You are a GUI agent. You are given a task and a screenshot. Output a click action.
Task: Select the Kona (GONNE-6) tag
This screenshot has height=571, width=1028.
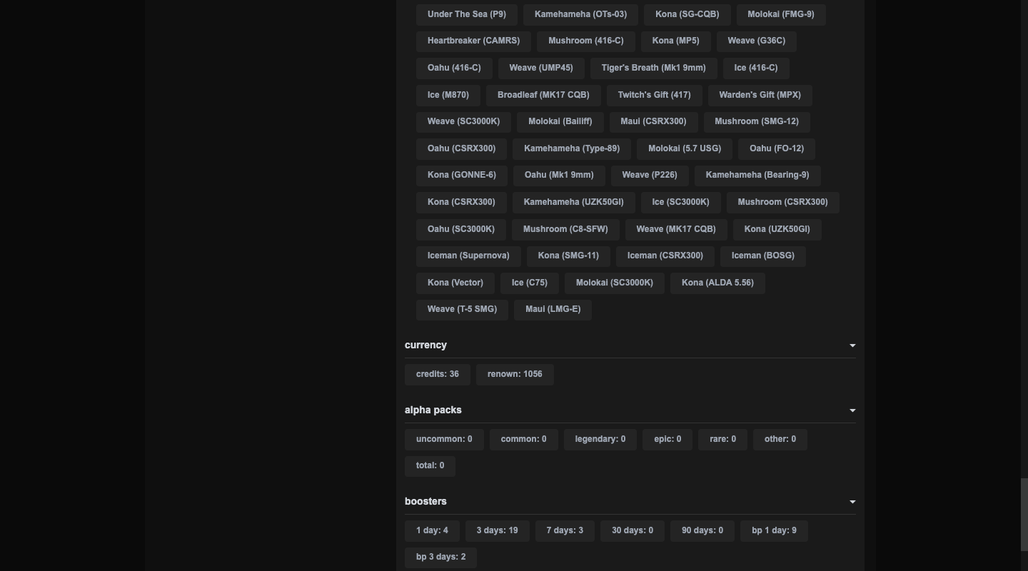[462, 175]
